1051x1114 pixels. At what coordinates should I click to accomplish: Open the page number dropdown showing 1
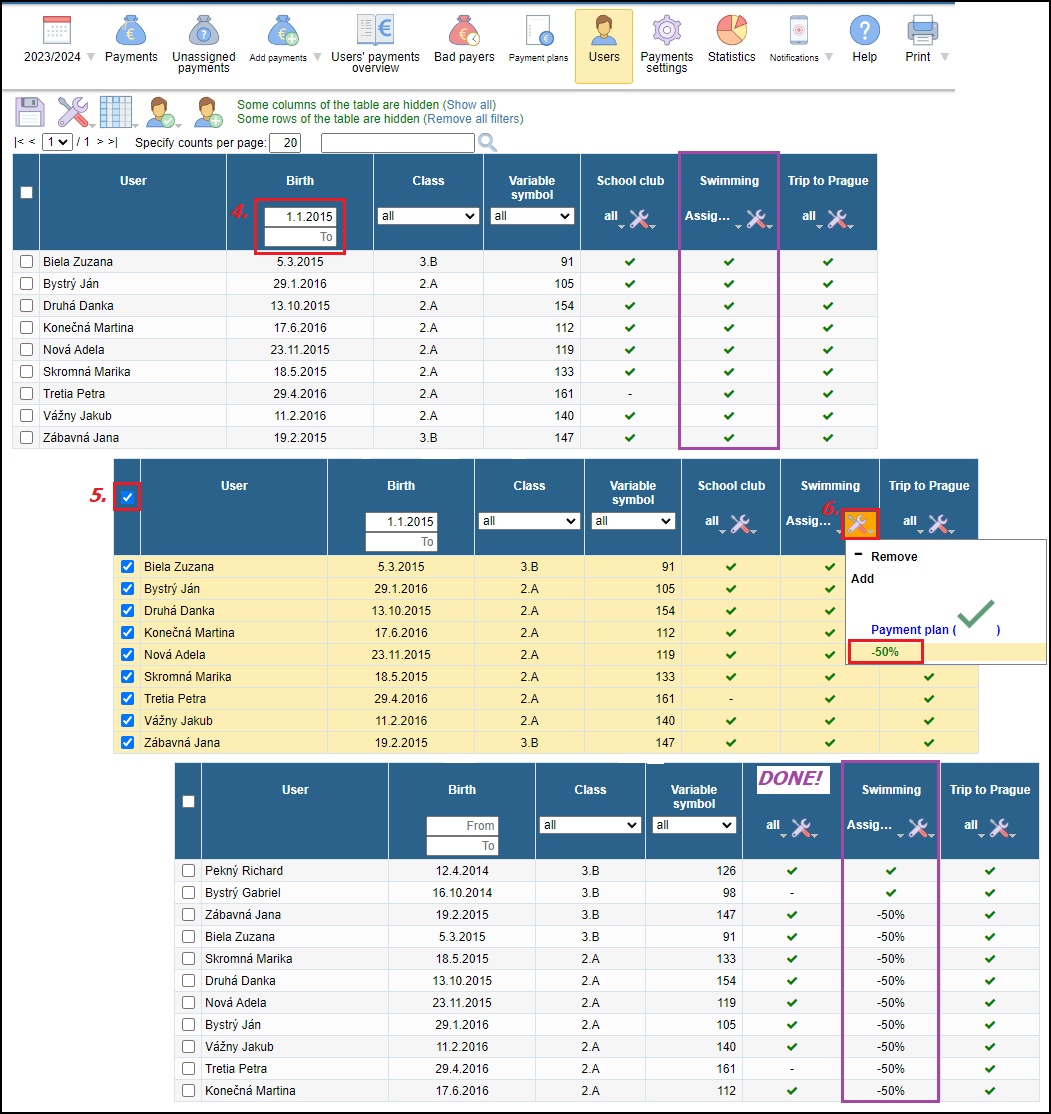click(57, 142)
